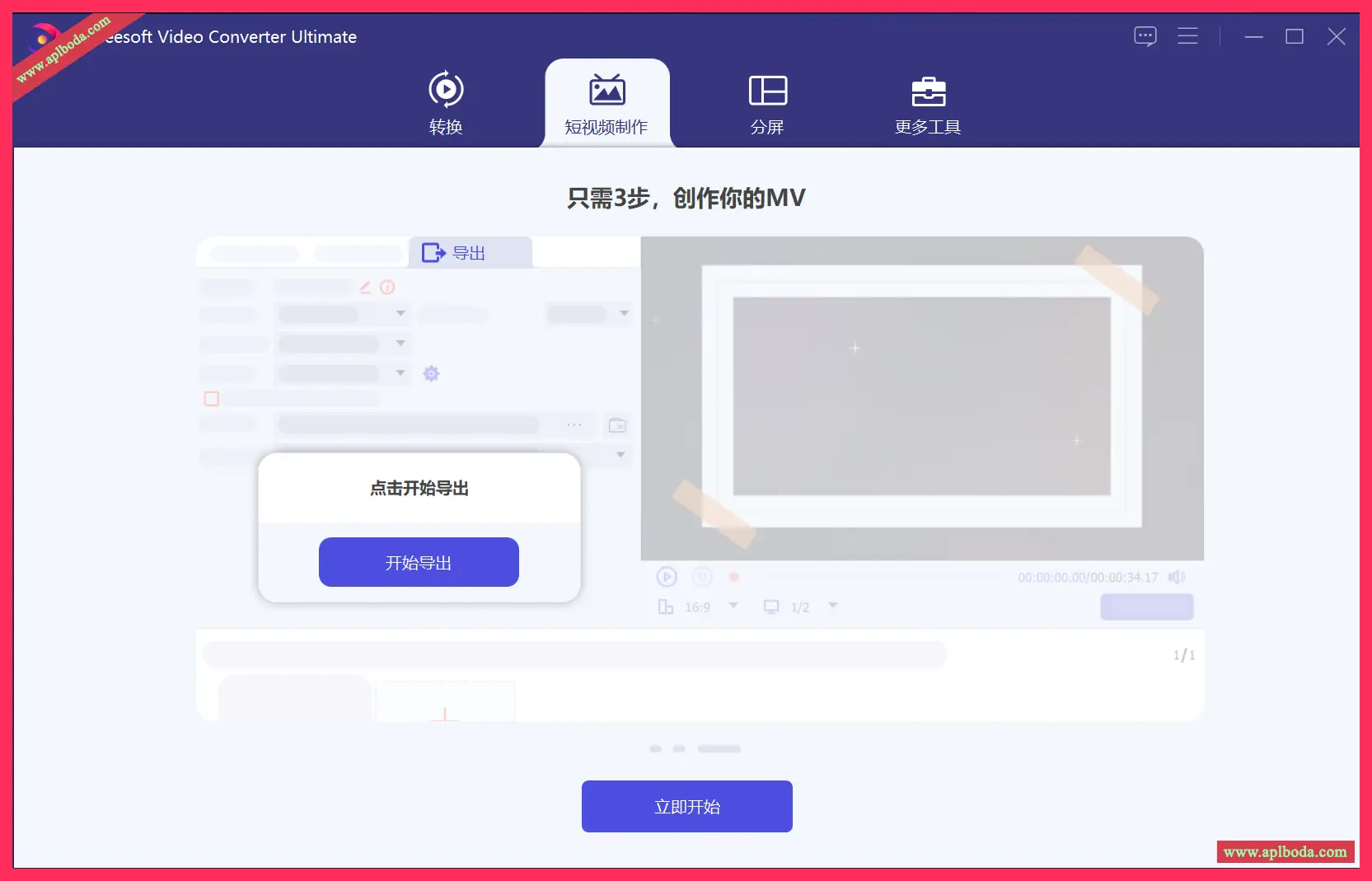Image resolution: width=1372 pixels, height=881 pixels.
Task: Expand the 1/2 display dropdown
Action: point(833,606)
